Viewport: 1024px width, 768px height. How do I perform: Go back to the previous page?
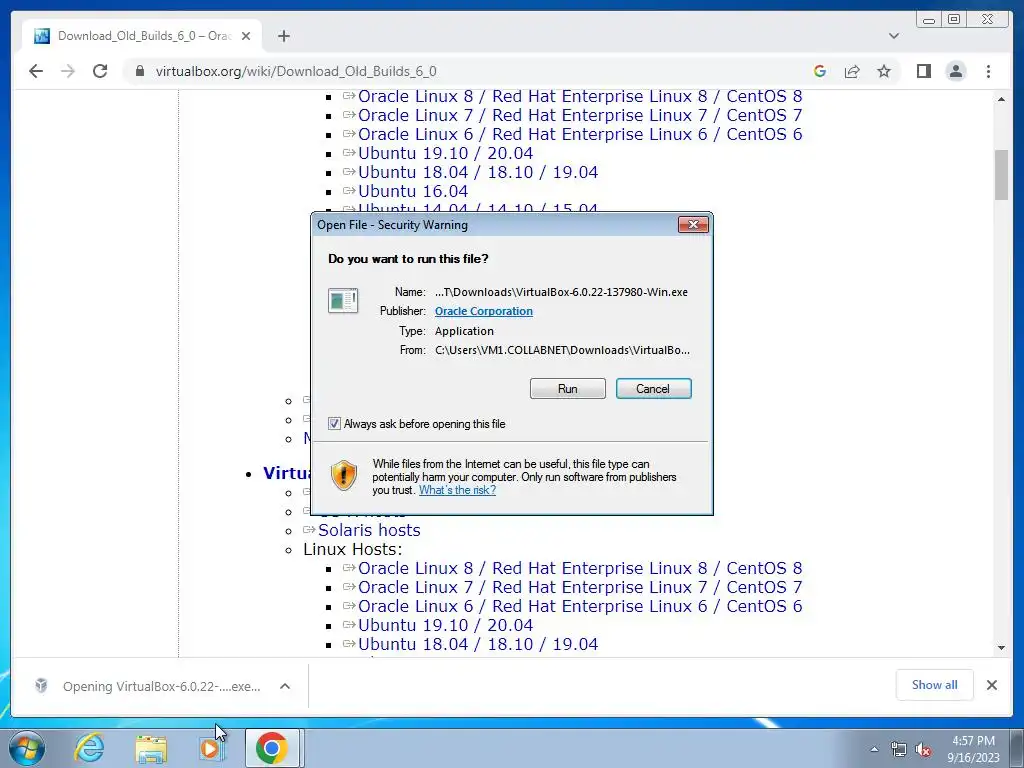pos(36,71)
